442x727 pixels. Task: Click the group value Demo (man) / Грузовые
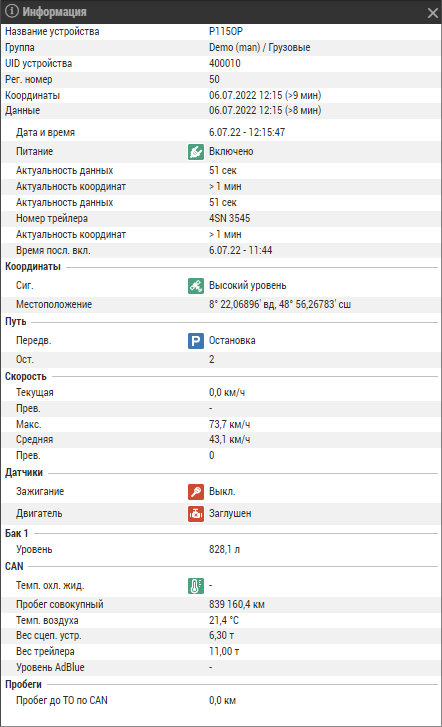click(x=259, y=47)
